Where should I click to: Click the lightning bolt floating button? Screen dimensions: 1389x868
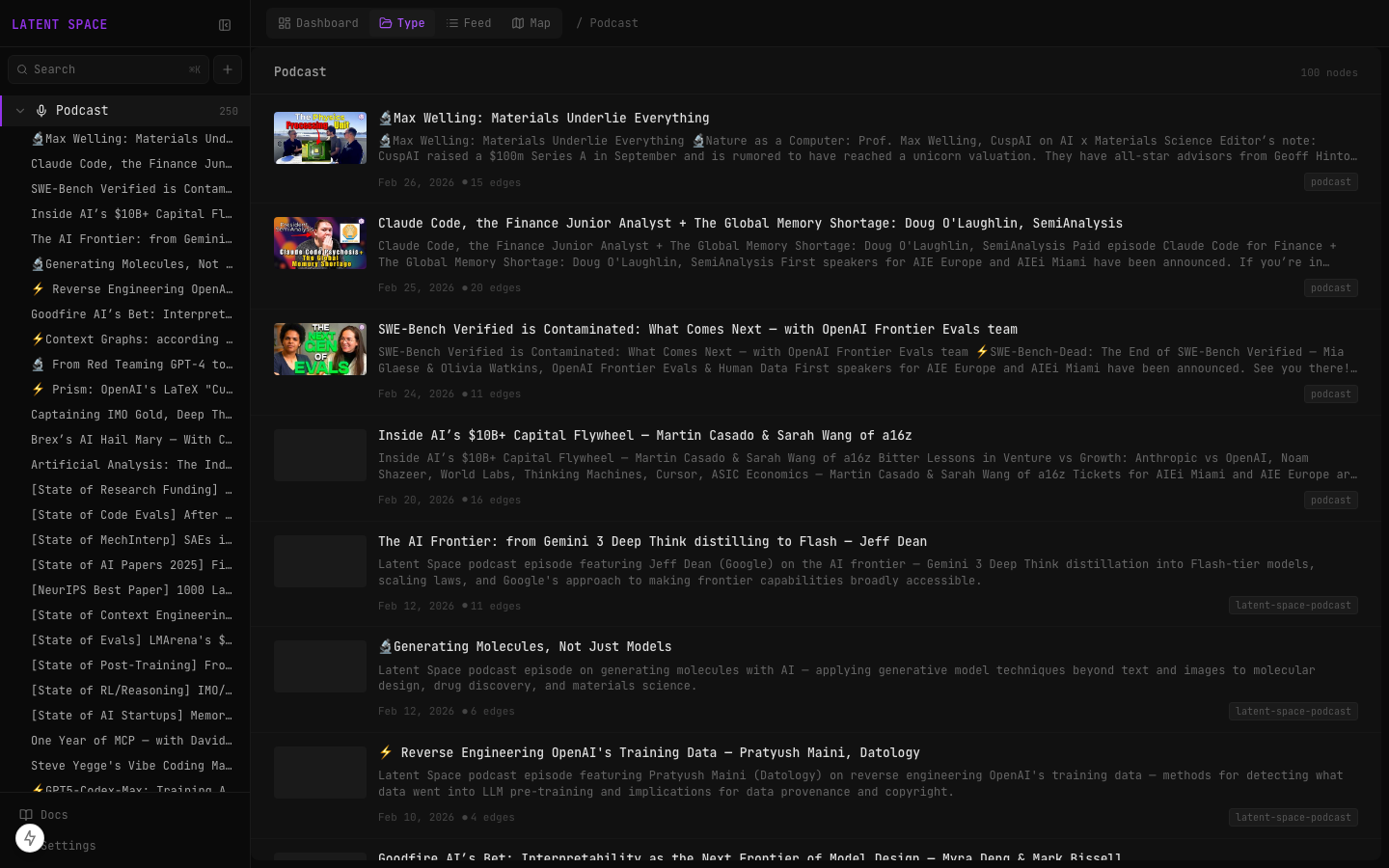tap(30, 838)
